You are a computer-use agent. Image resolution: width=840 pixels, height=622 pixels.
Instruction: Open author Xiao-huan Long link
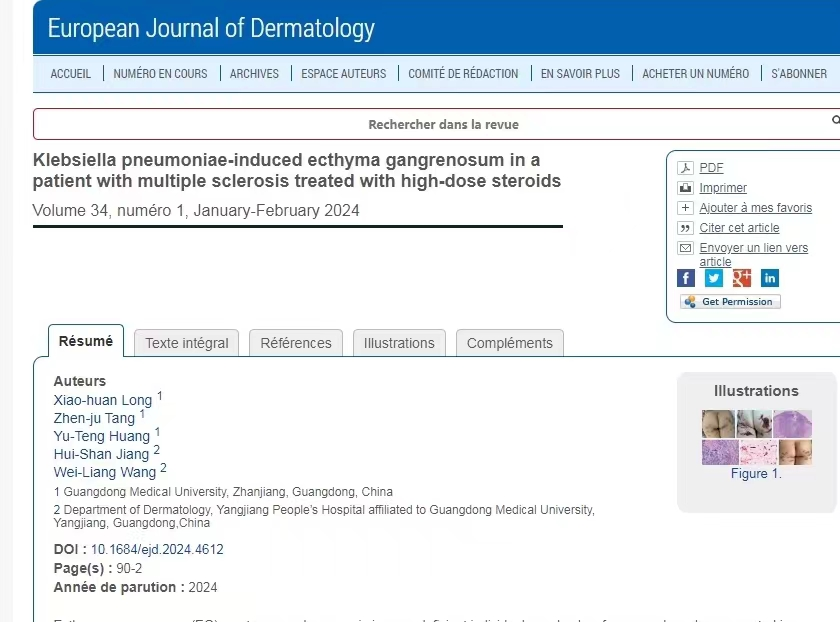103,400
